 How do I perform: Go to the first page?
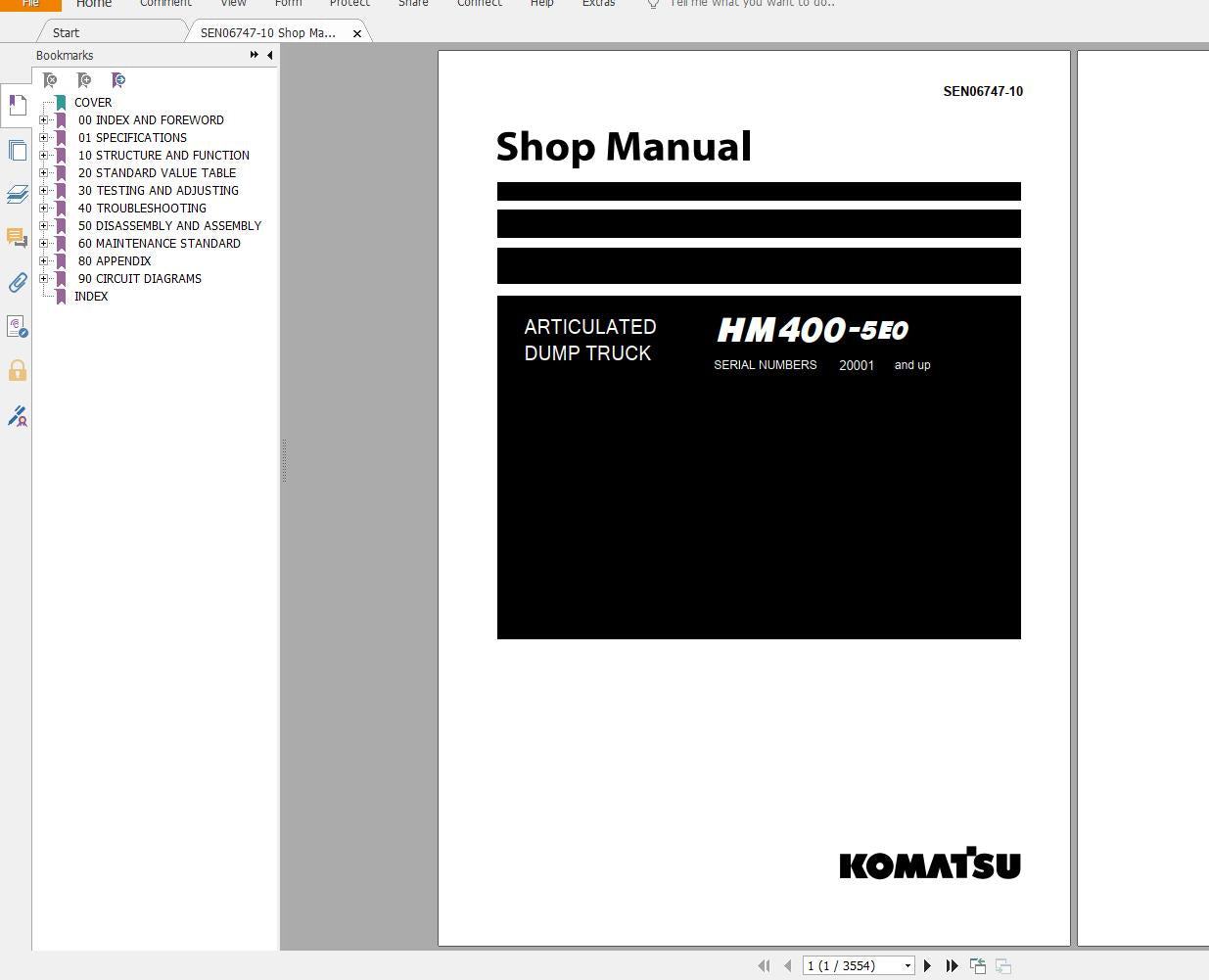[765, 966]
